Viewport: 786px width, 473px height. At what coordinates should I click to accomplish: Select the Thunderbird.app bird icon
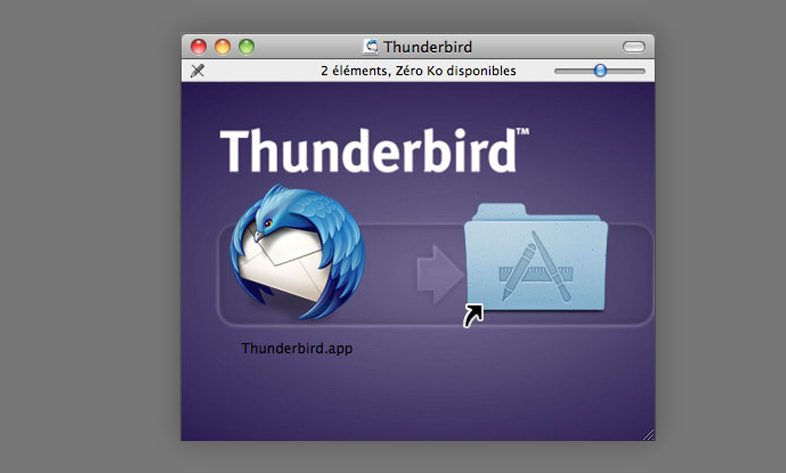click(298, 252)
